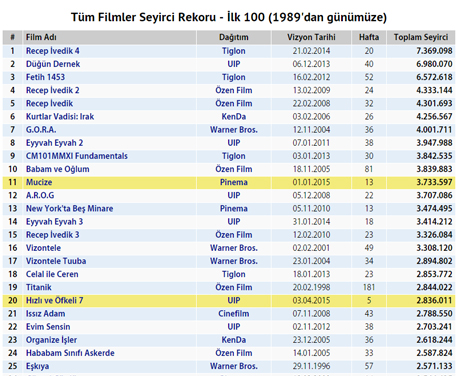Click the Film Adı column header
The height and width of the screenshot is (376, 458).
41,37
